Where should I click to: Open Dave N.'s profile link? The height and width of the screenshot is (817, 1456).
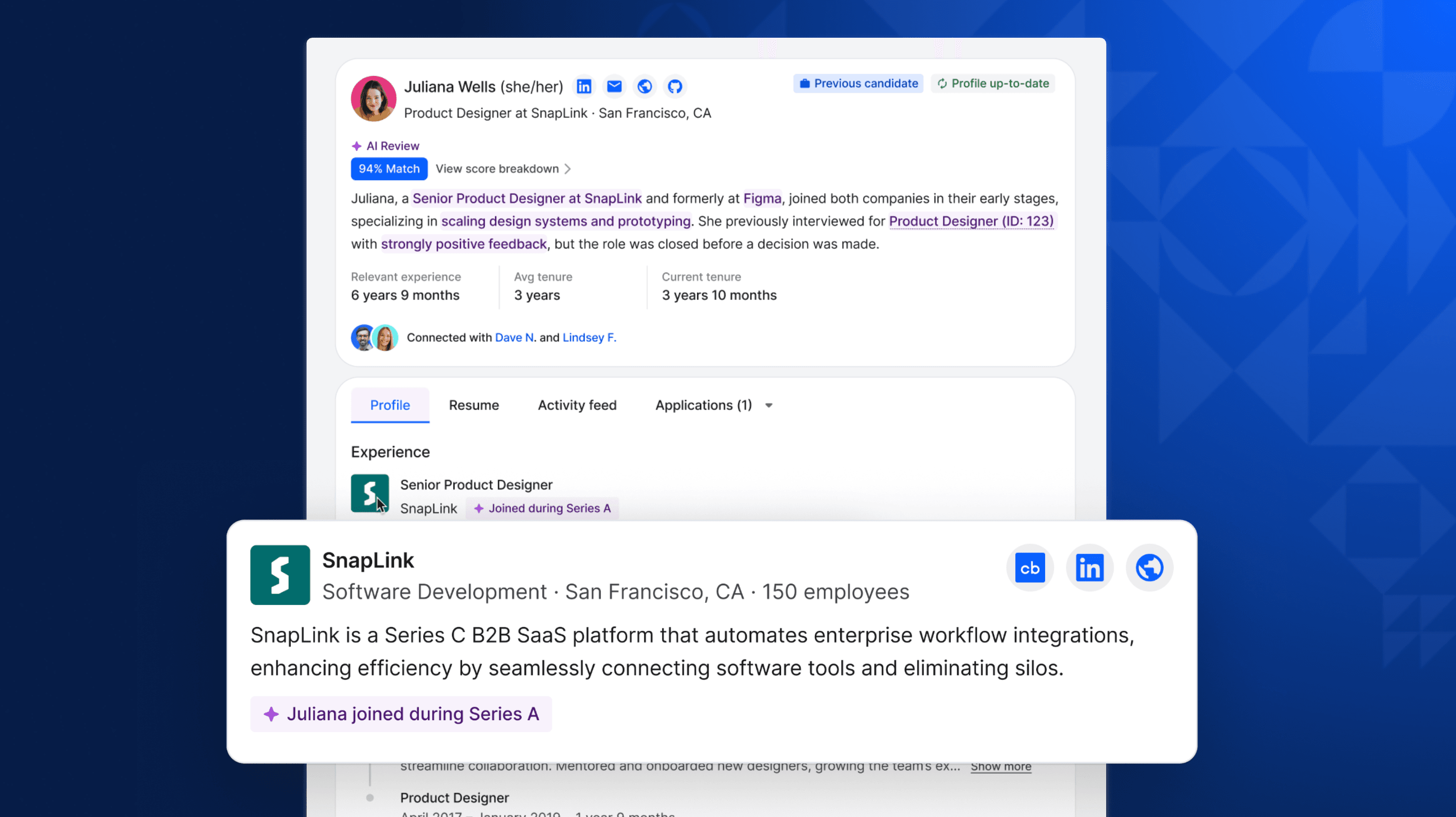(514, 337)
